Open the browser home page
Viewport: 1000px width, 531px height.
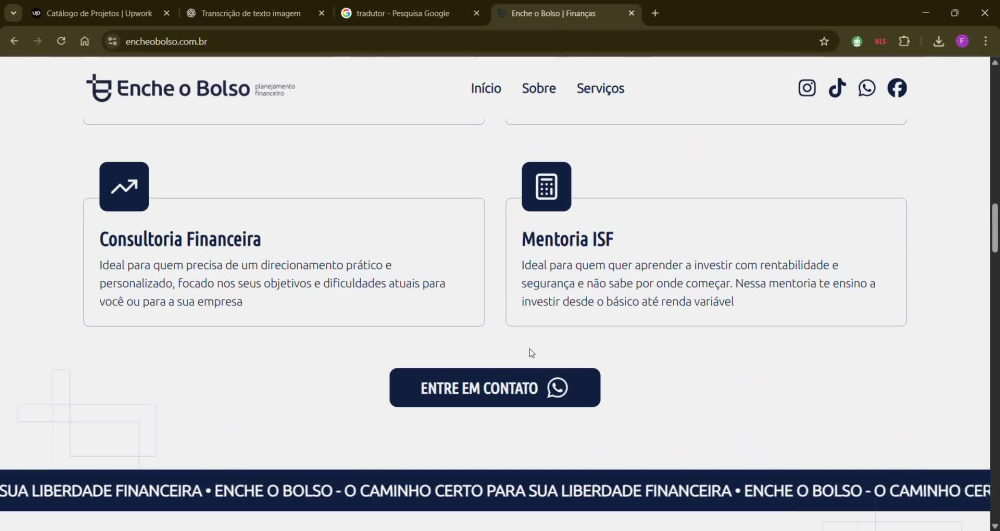[x=85, y=41]
